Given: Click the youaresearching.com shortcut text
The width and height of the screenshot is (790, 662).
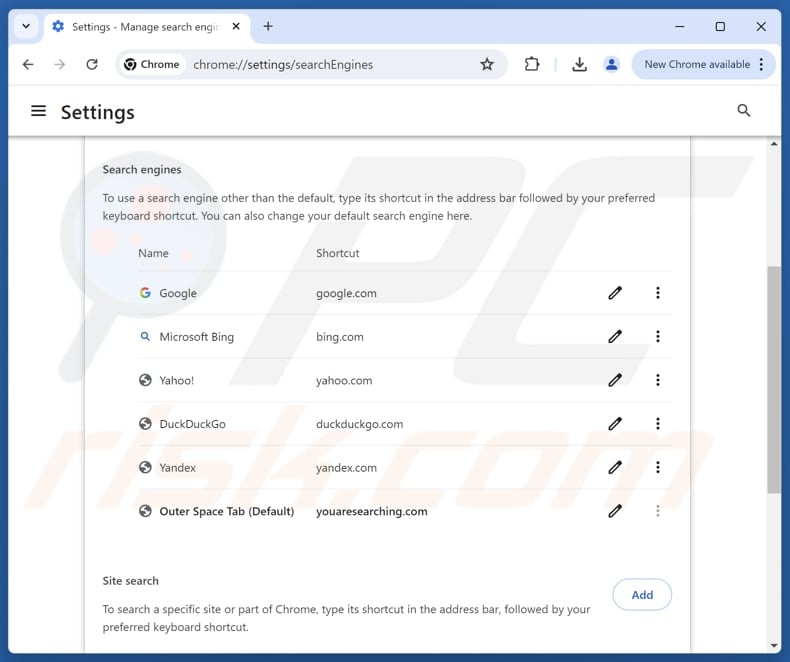Looking at the screenshot, I should (372, 511).
